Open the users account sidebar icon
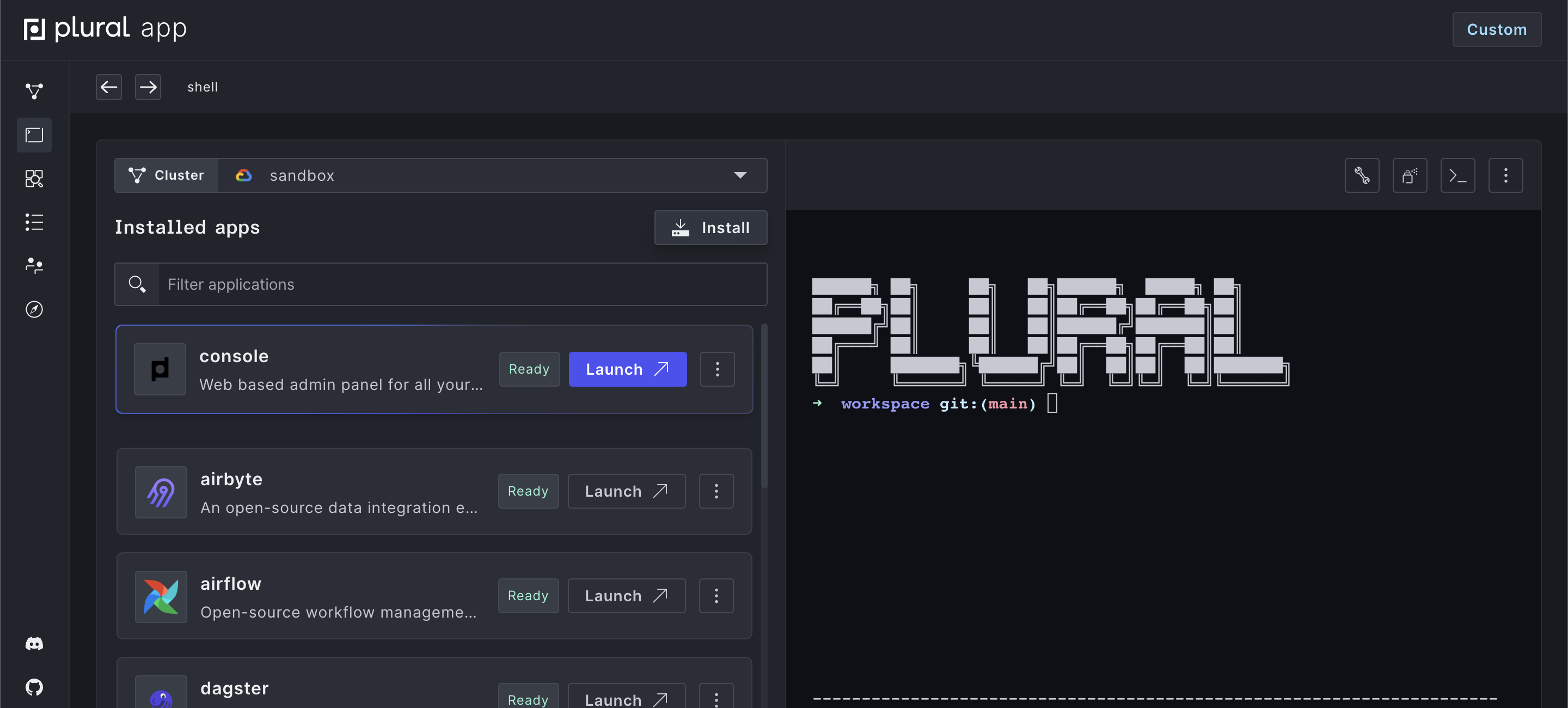 click(34, 265)
